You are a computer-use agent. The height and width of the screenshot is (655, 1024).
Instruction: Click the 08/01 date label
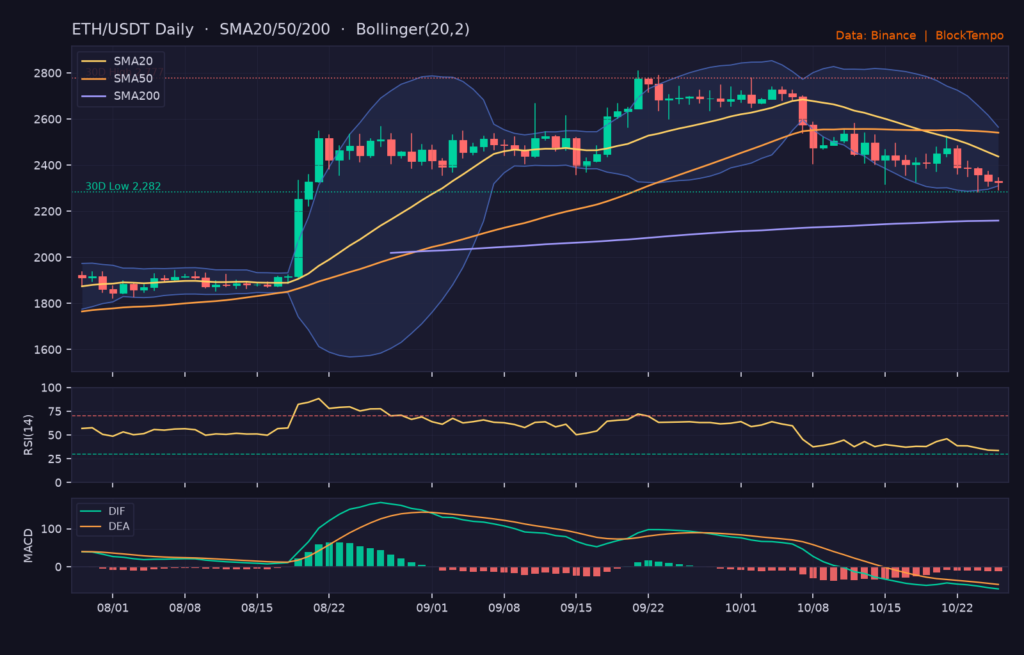112,608
